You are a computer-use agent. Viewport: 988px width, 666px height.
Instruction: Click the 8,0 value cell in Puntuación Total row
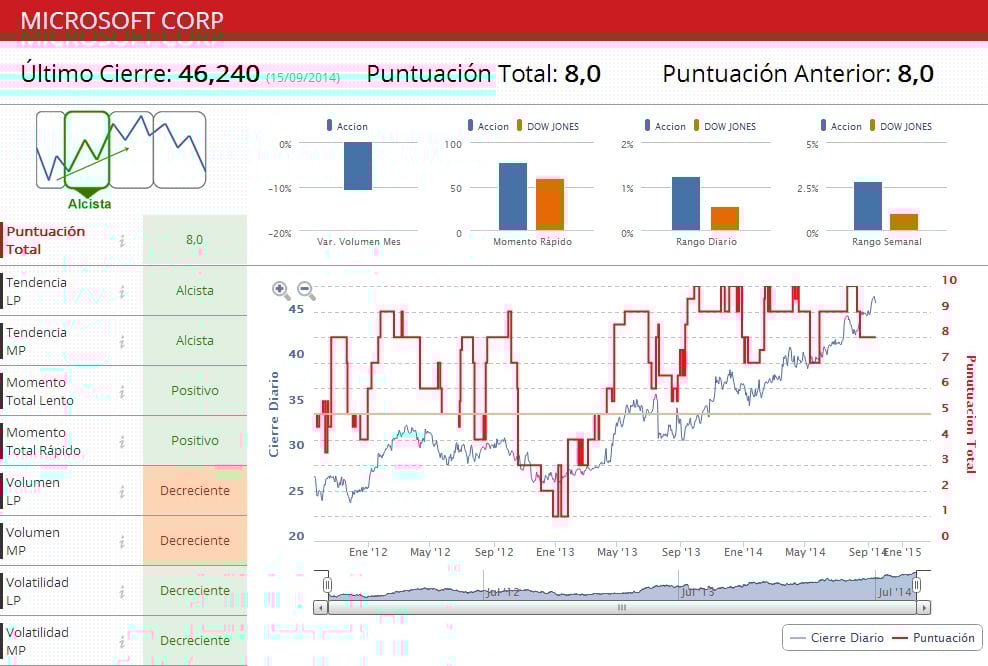pyautogui.click(x=195, y=240)
